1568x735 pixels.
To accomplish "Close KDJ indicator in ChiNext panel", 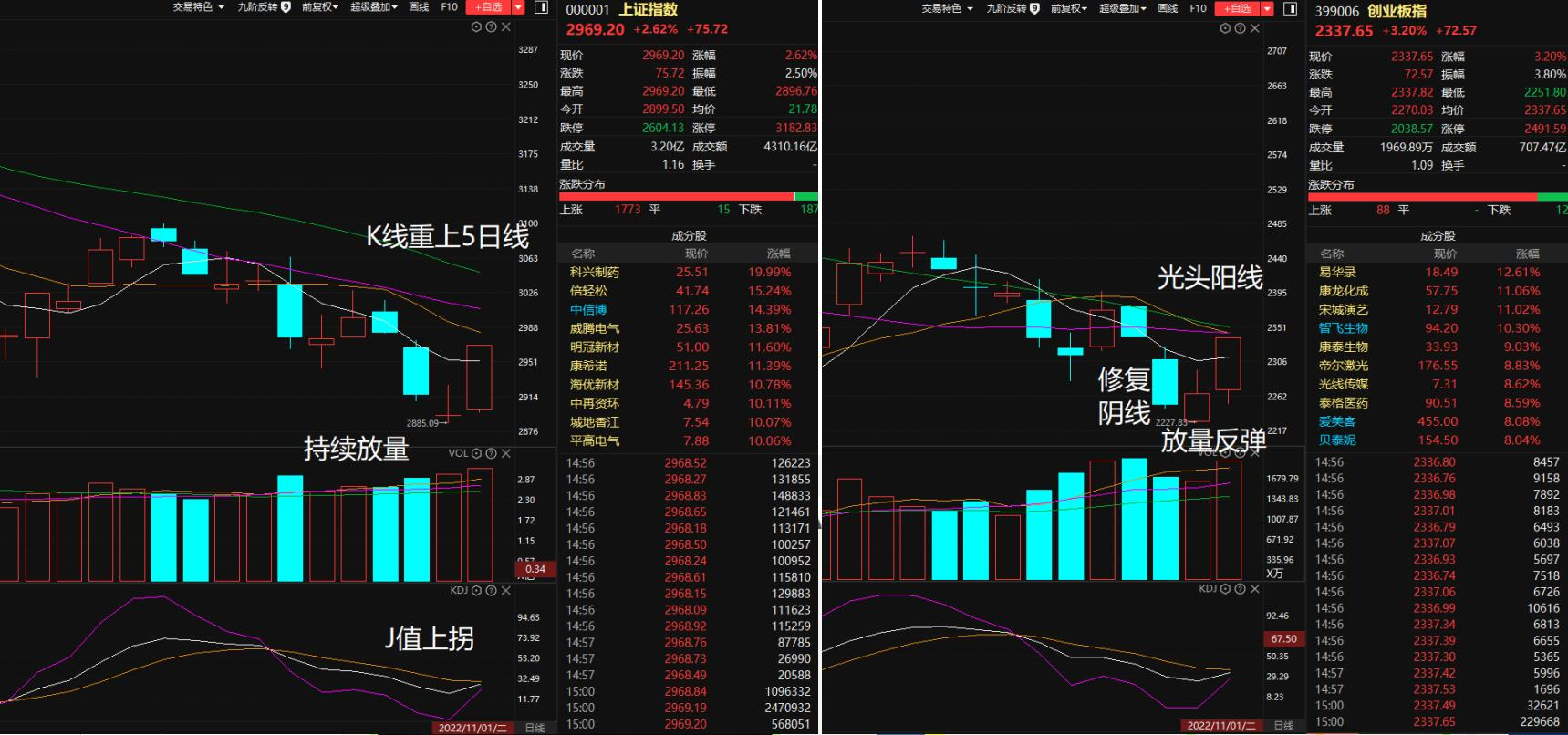I will (x=1255, y=589).
